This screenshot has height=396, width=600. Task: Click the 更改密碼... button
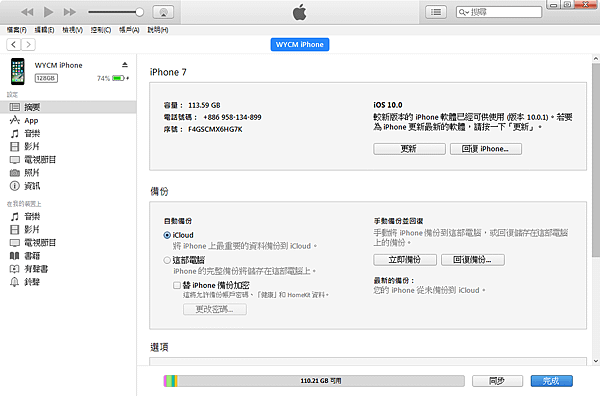pyautogui.click(x=215, y=309)
